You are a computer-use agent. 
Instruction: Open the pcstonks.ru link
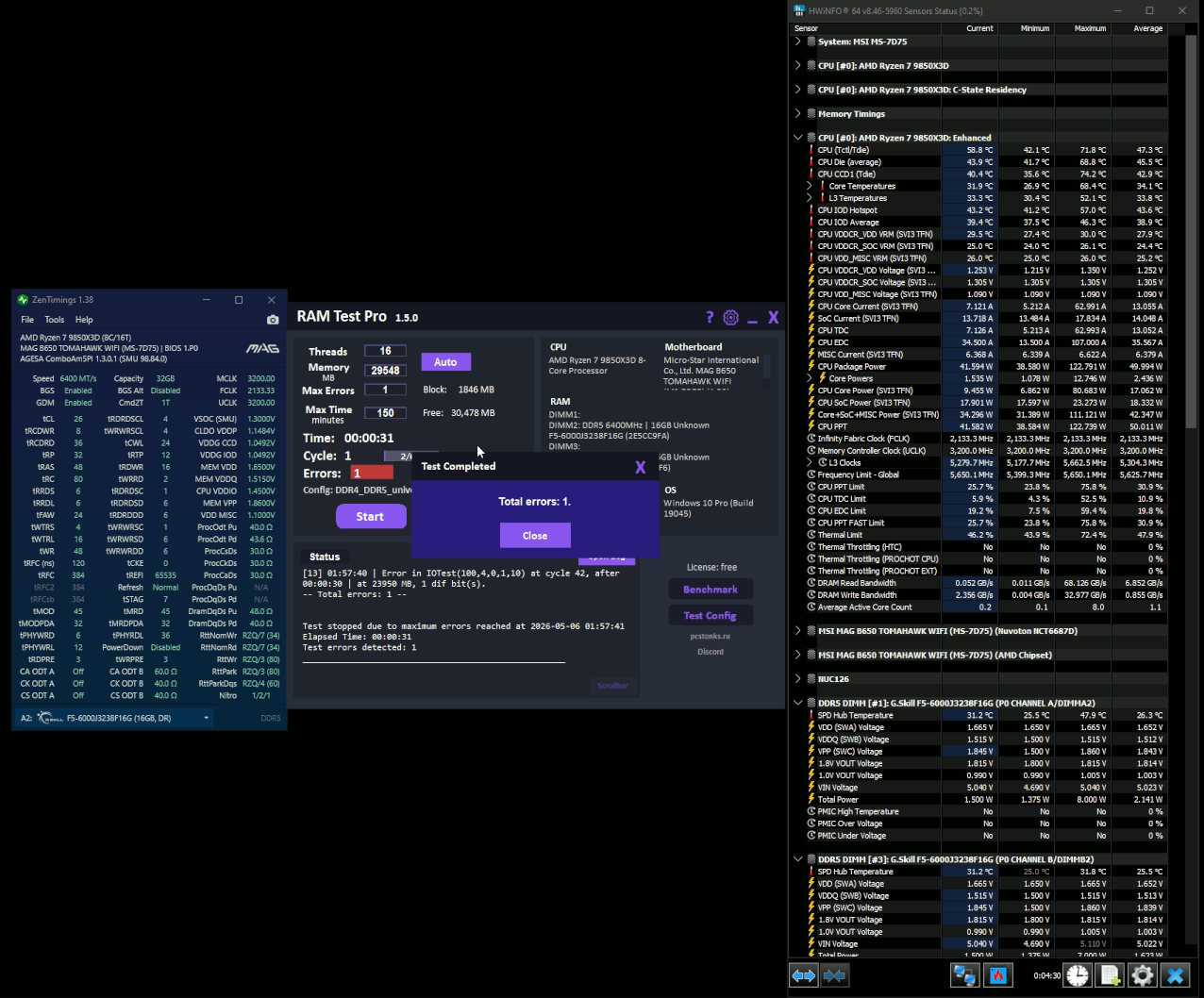coord(711,636)
